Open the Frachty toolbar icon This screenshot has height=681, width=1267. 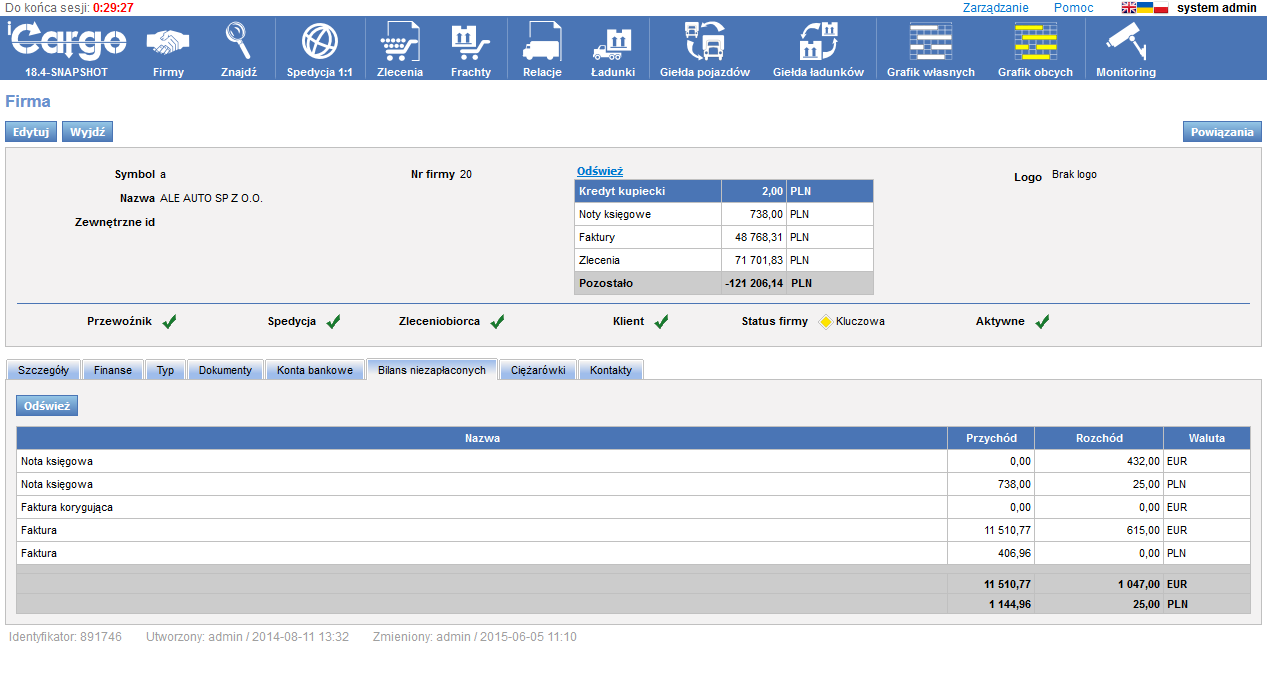point(470,43)
